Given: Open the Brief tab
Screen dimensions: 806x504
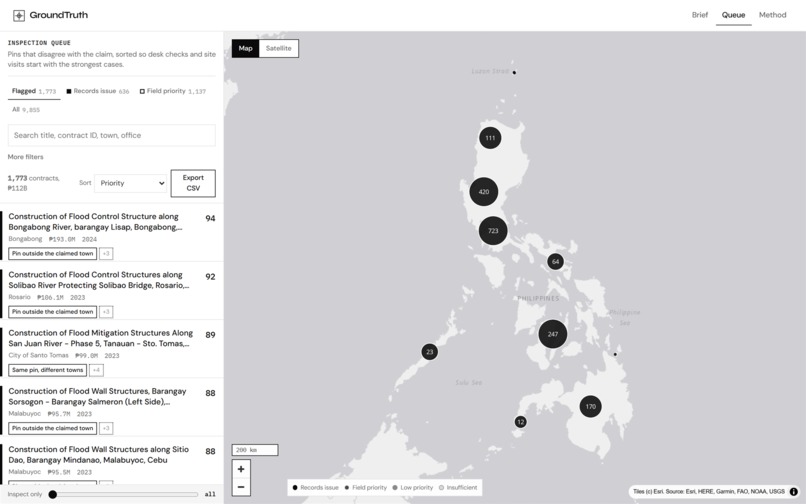Looking at the screenshot, I should pyautogui.click(x=700, y=15).
